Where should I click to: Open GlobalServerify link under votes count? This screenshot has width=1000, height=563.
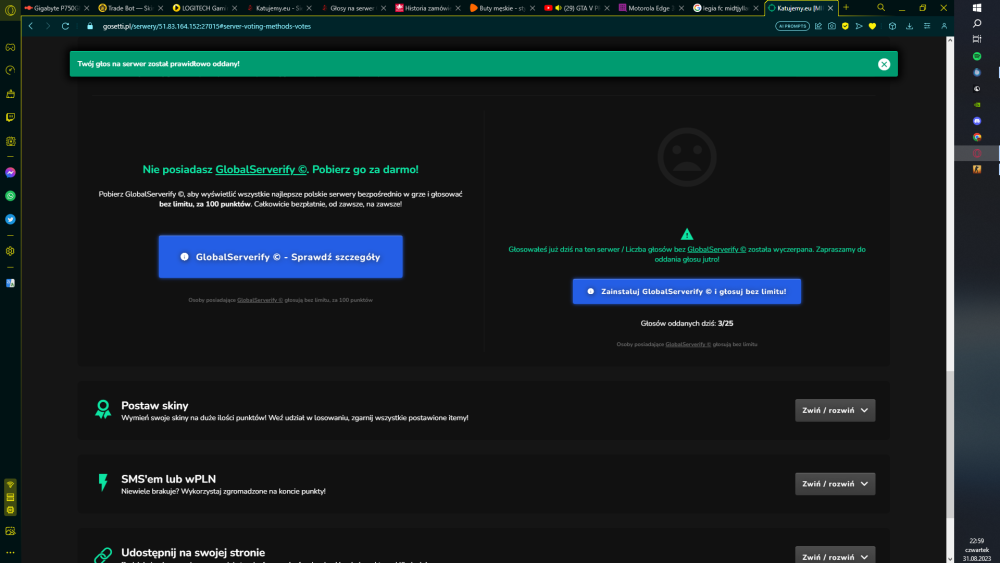[688, 344]
